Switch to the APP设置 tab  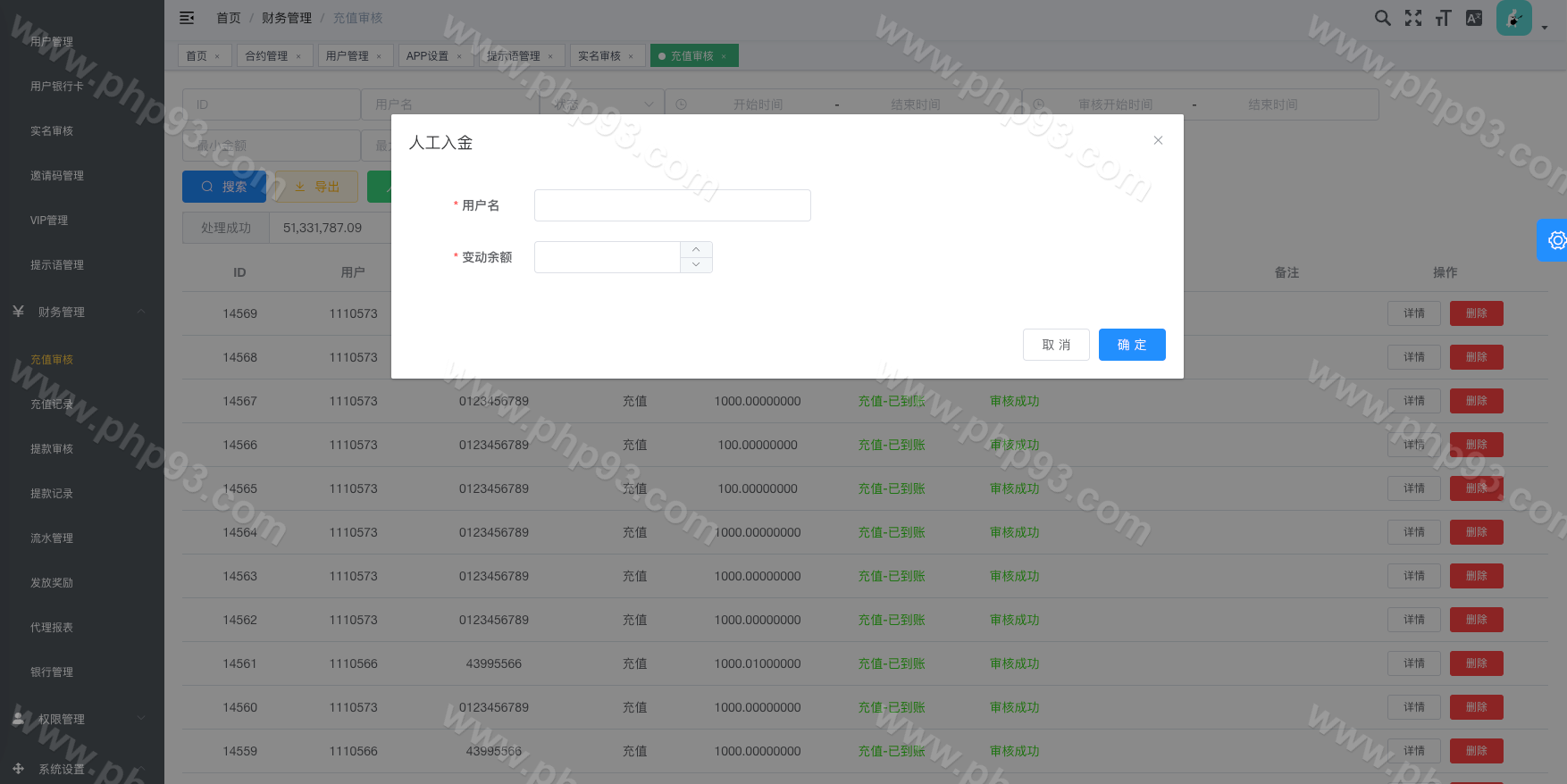tap(428, 56)
